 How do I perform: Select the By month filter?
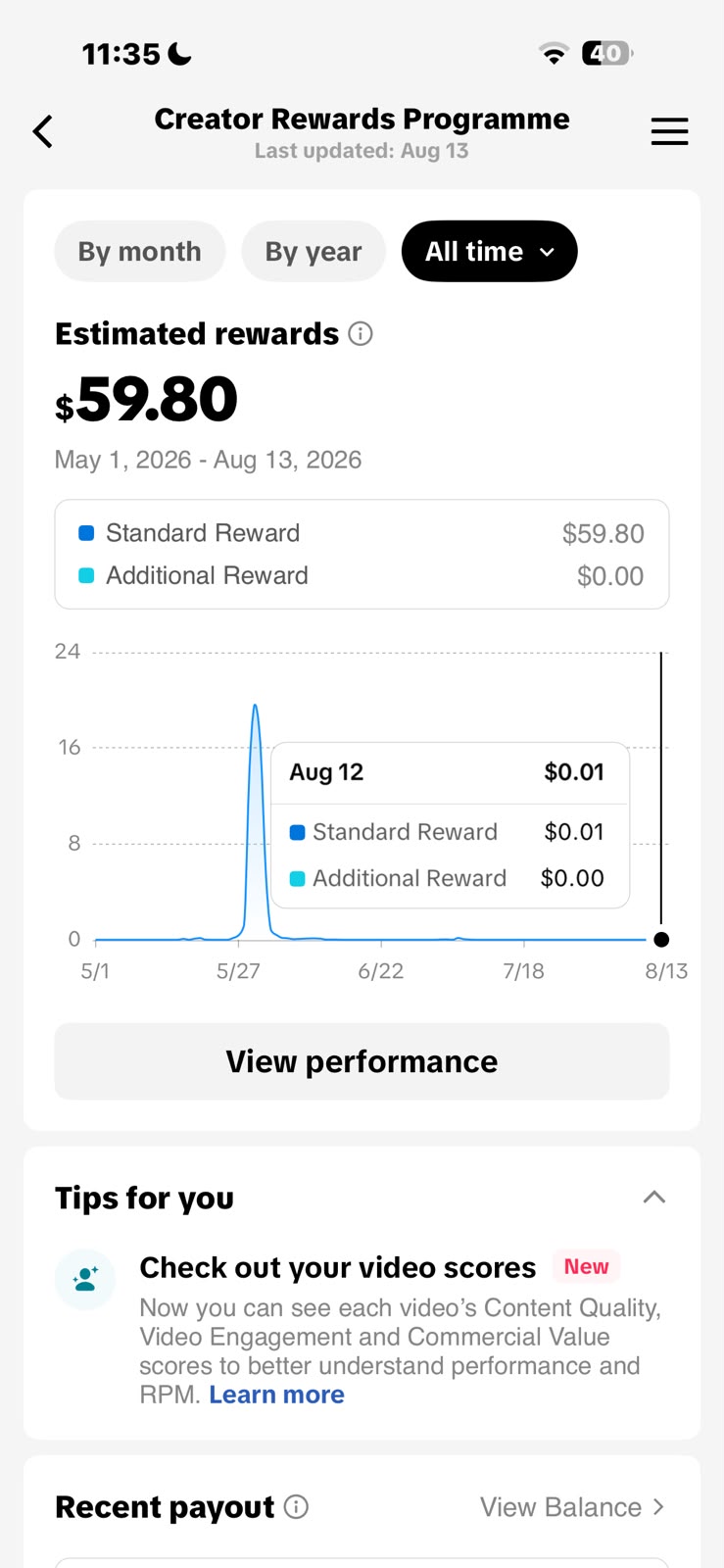pos(140,252)
